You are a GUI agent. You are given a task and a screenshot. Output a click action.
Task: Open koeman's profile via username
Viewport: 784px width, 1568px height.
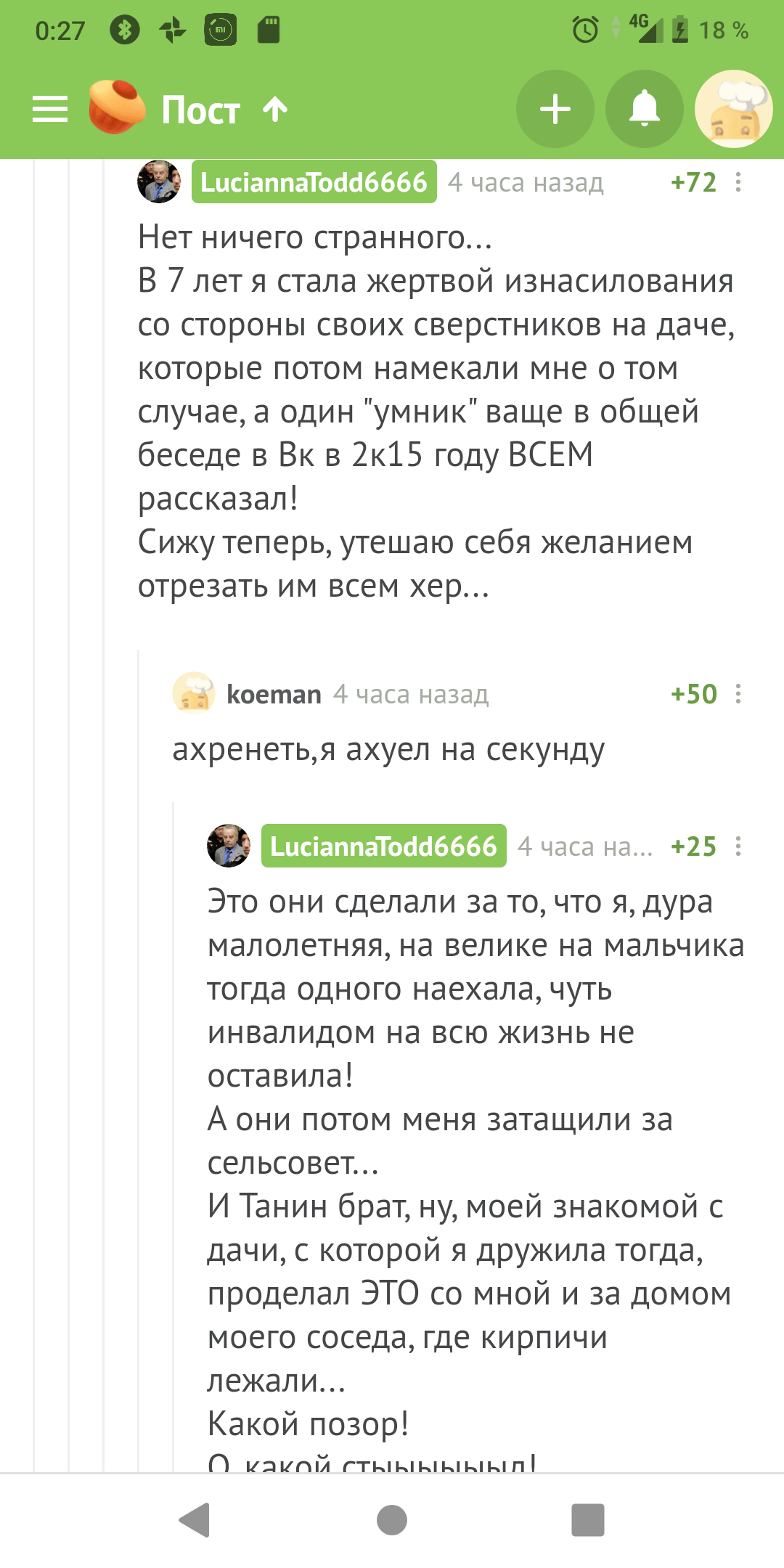[274, 695]
